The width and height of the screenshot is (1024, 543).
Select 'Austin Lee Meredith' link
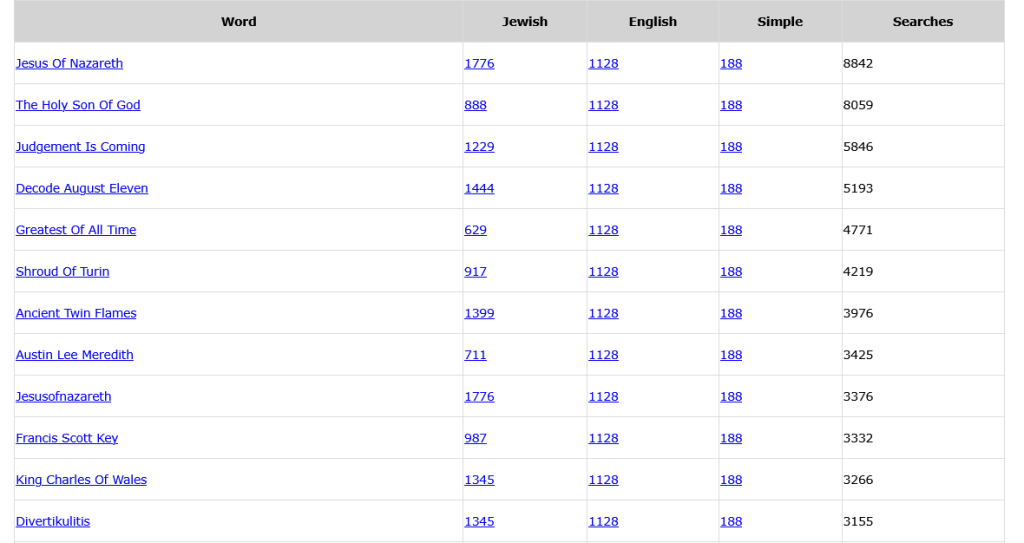[74, 355]
